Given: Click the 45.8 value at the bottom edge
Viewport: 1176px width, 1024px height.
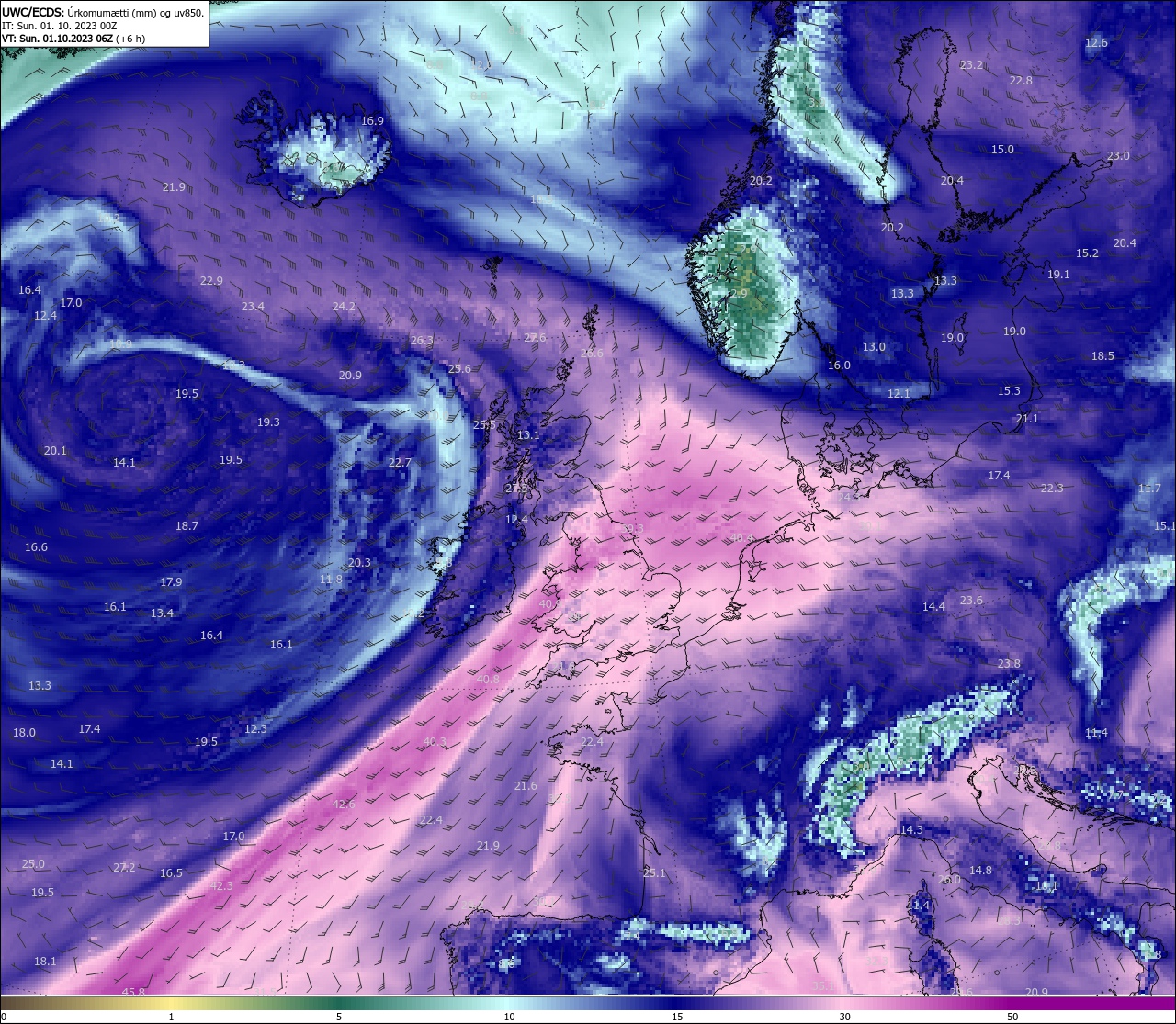Looking at the screenshot, I should pos(133,992).
